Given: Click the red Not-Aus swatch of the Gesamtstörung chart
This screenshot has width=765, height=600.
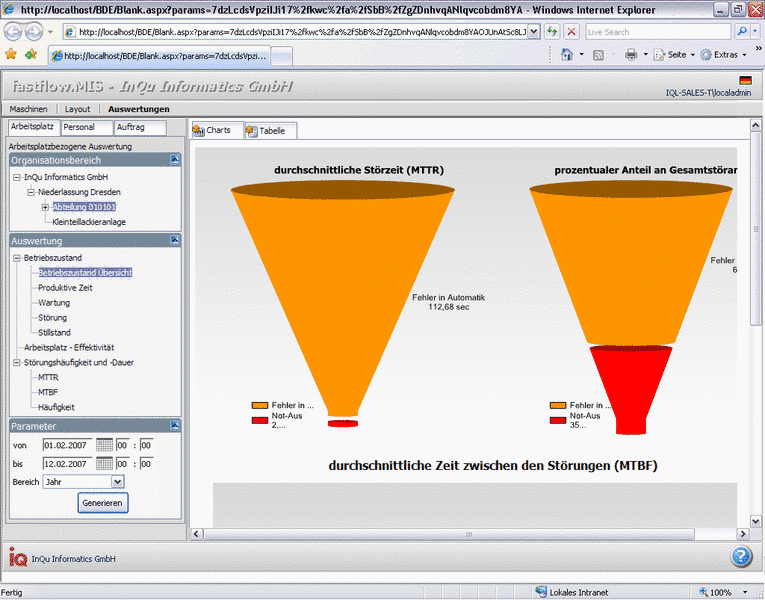Looking at the screenshot, I should click(x=558, y=420).
